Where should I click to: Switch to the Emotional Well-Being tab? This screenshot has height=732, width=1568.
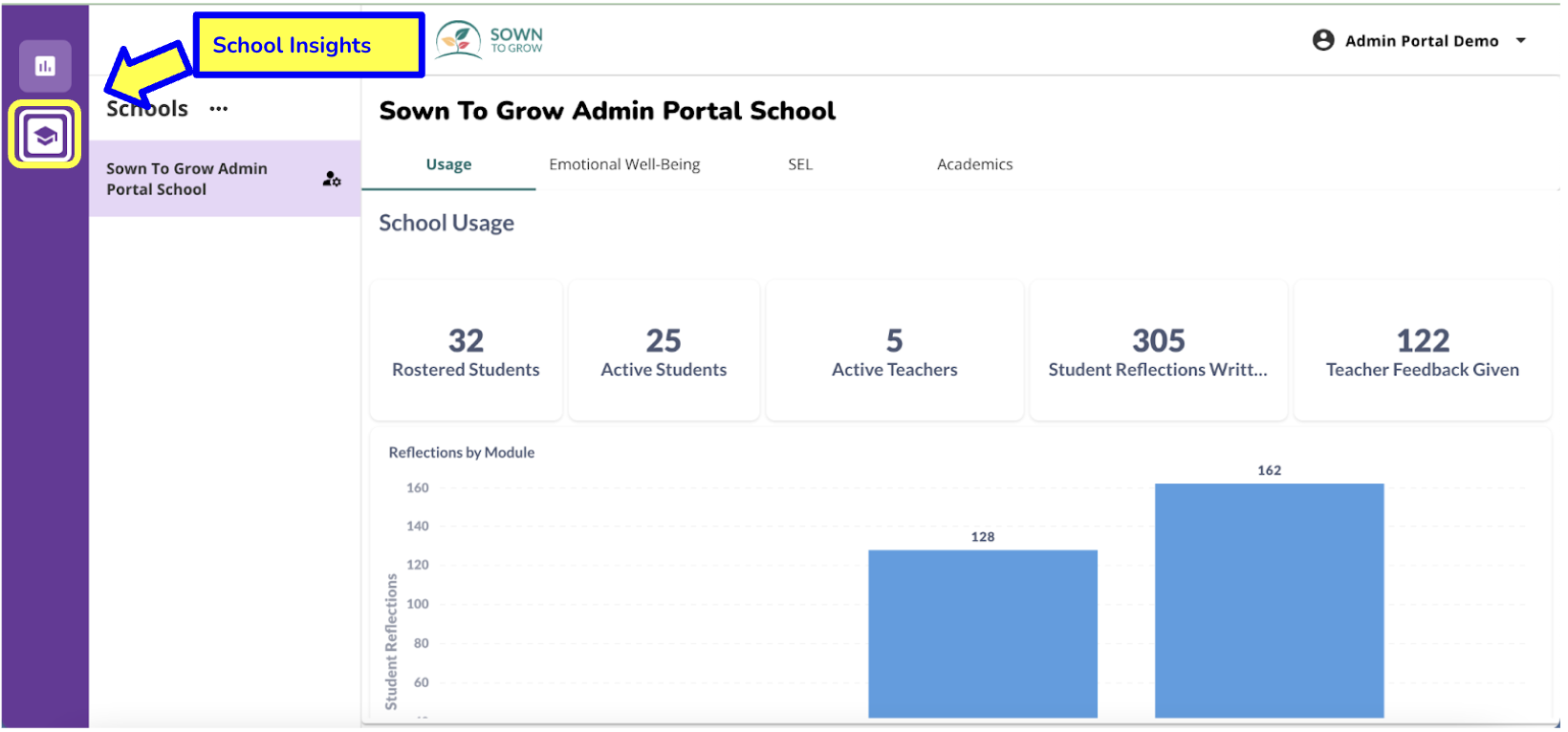pos(624,164)
